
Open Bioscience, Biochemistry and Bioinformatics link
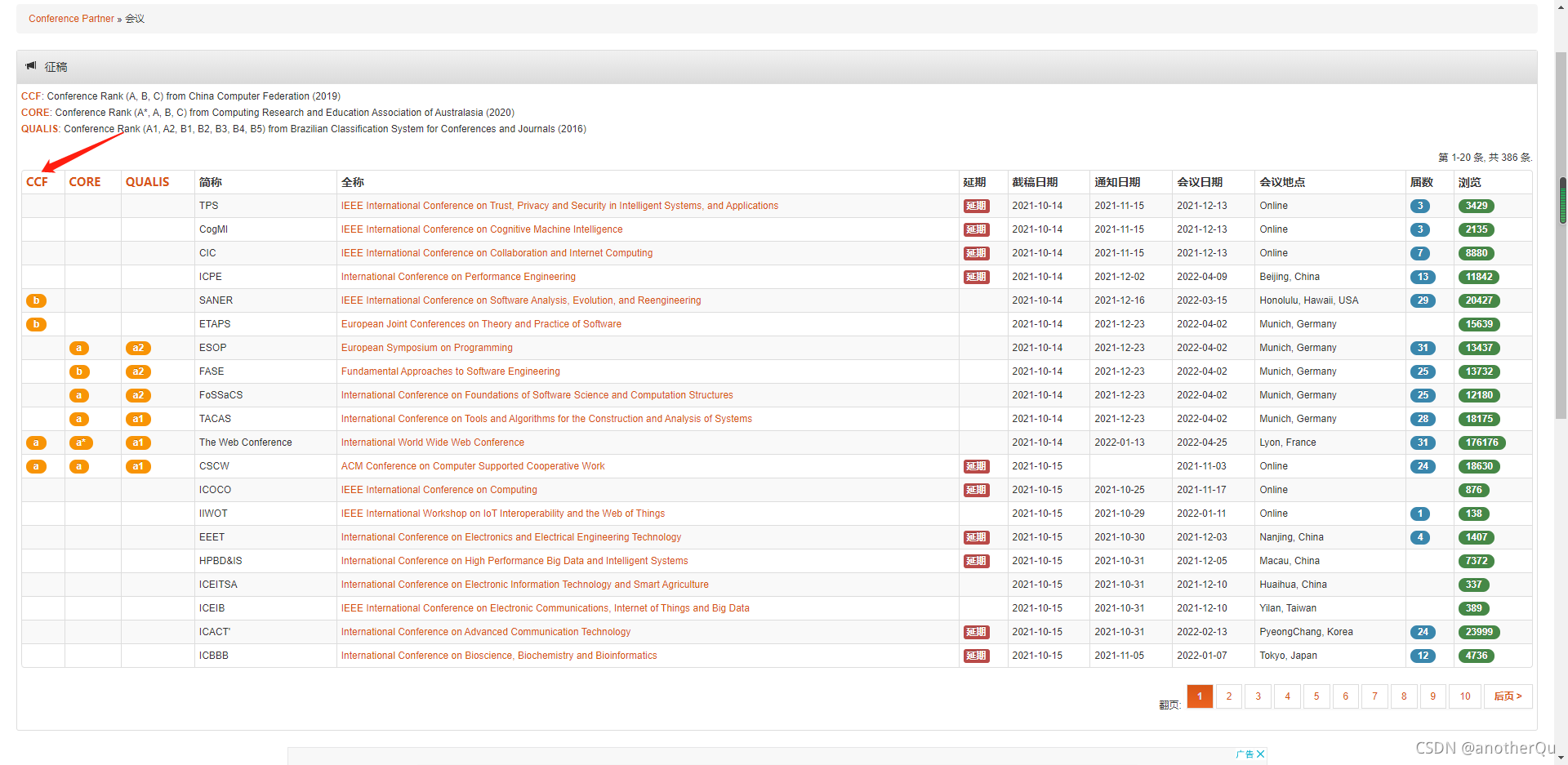[x=499, y=656]
